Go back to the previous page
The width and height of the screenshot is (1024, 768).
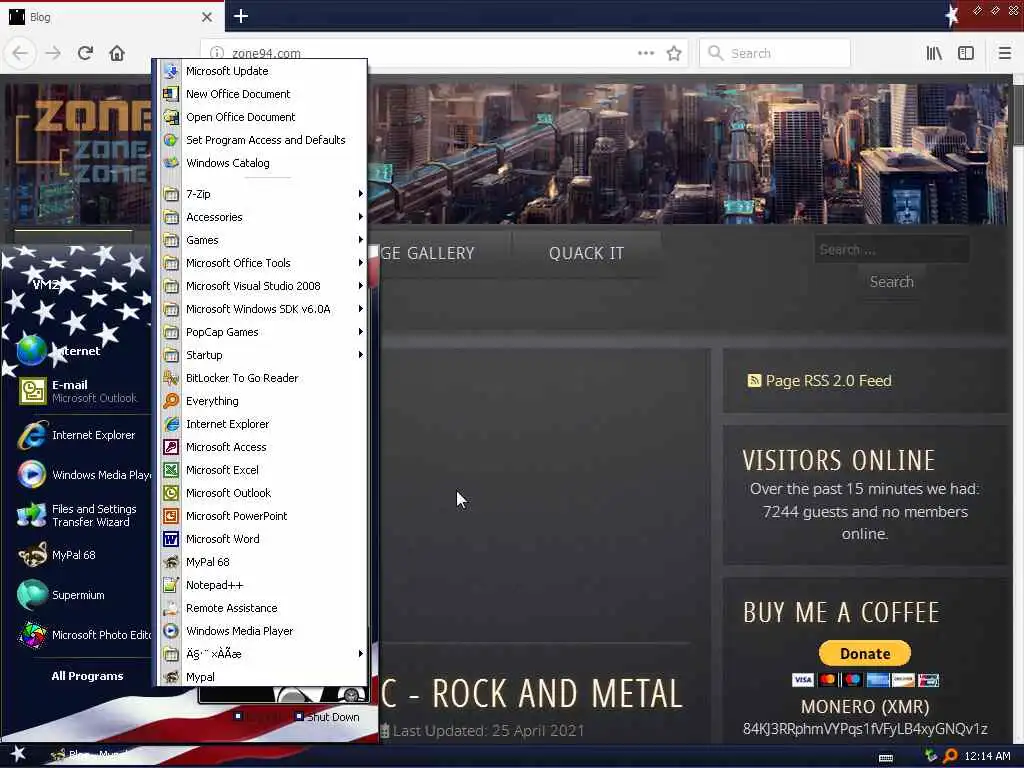20,53
